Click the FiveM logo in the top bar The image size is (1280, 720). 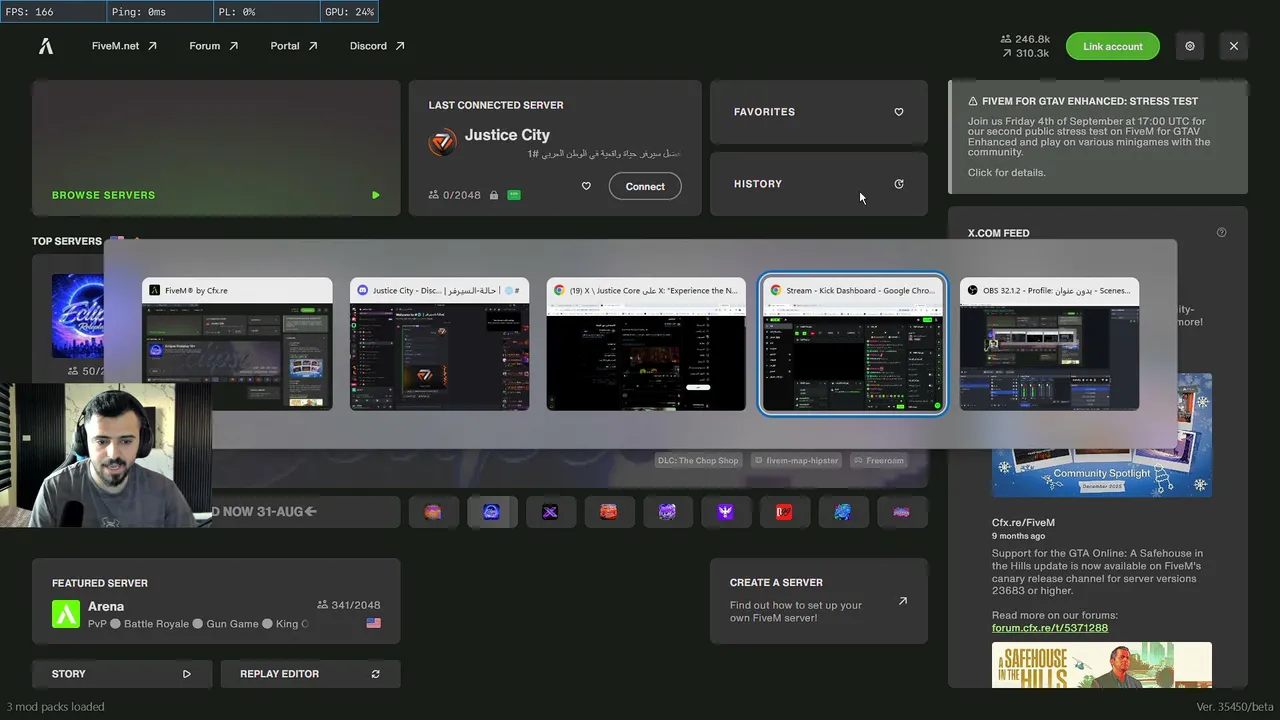click(46, 46)
